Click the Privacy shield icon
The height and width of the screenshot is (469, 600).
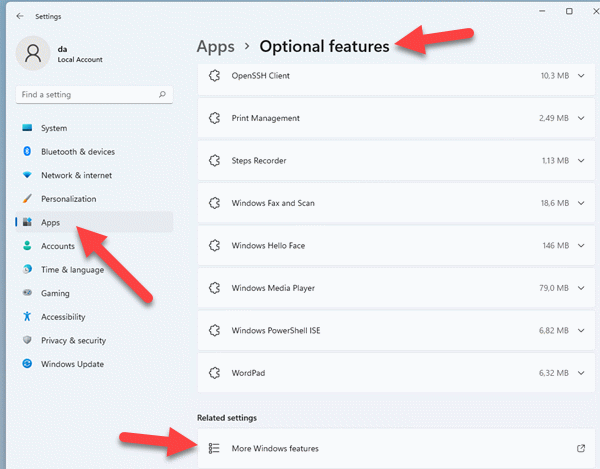(27, 340)
